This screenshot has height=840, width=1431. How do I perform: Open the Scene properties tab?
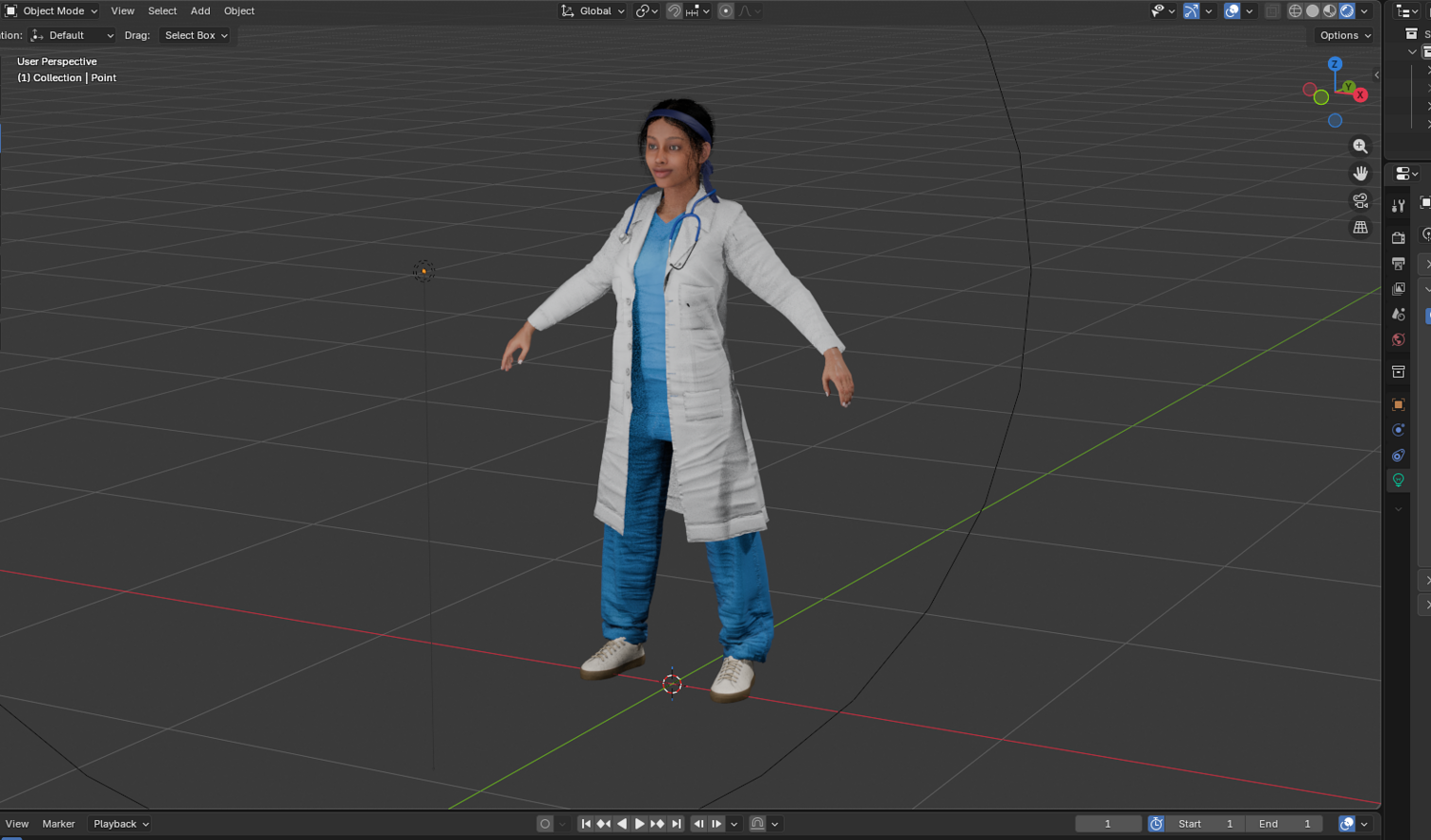[1399, 315]
